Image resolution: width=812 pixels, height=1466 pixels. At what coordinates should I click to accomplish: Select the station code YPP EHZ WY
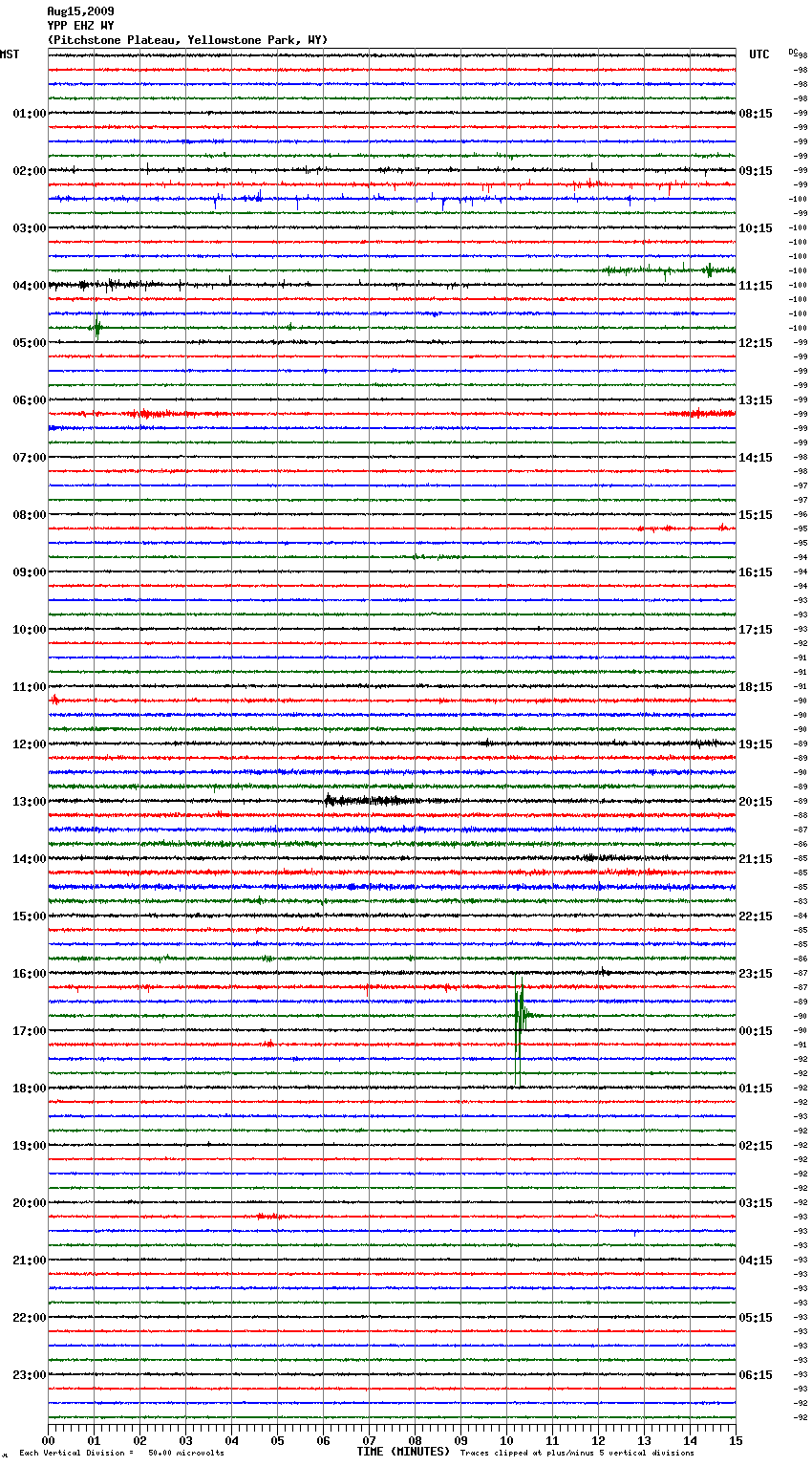pos(80,26)
